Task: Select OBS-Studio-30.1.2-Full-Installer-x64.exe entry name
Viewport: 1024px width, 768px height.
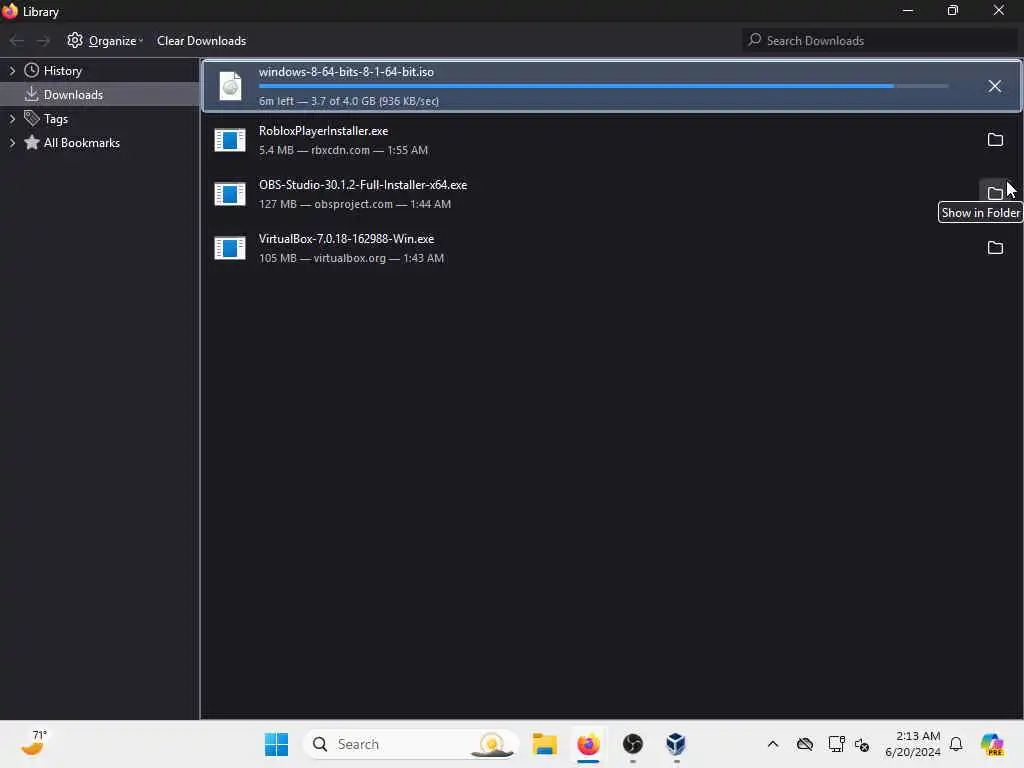Action: [363, 185]
